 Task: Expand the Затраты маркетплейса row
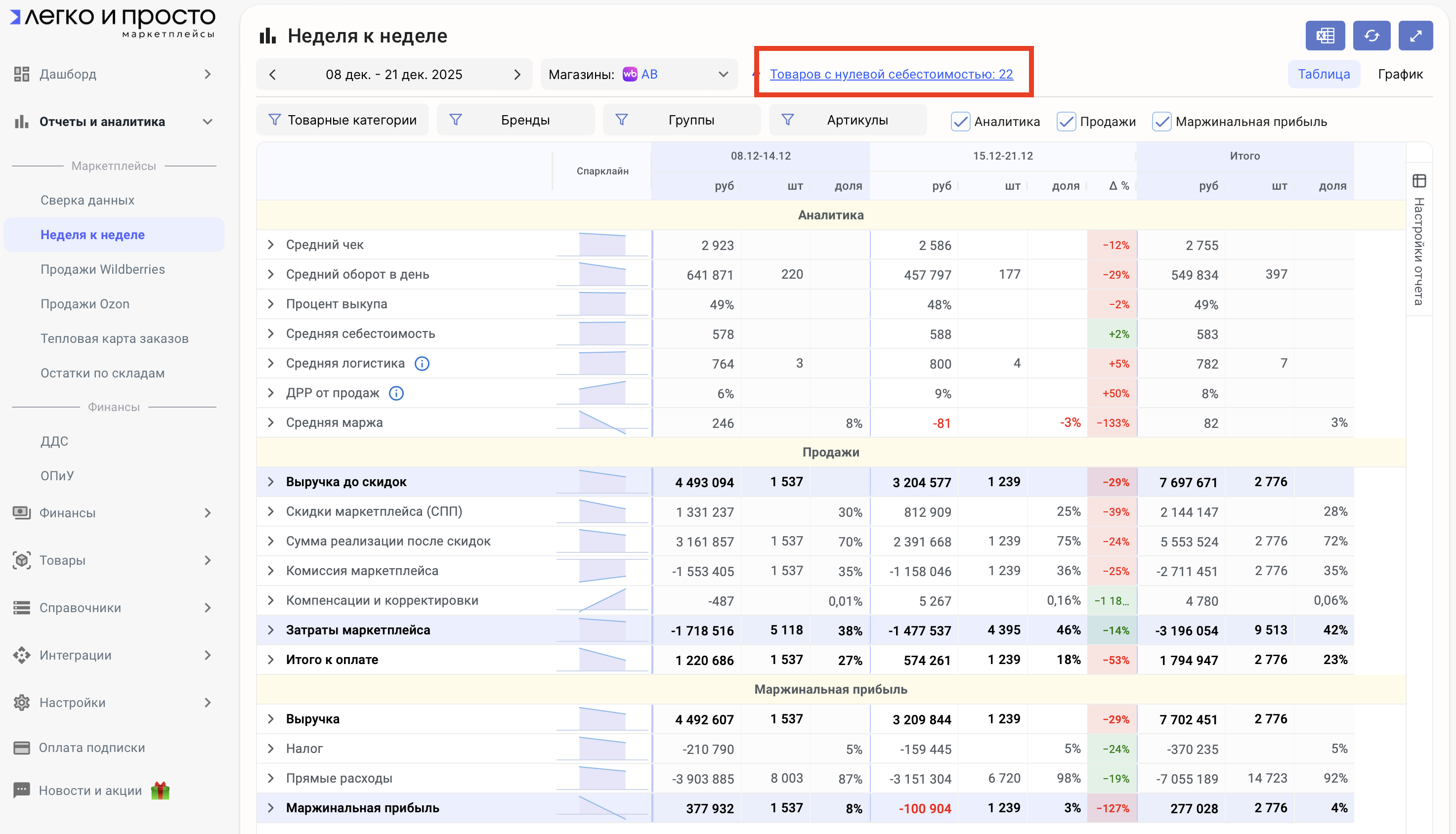tap(270, 630)
